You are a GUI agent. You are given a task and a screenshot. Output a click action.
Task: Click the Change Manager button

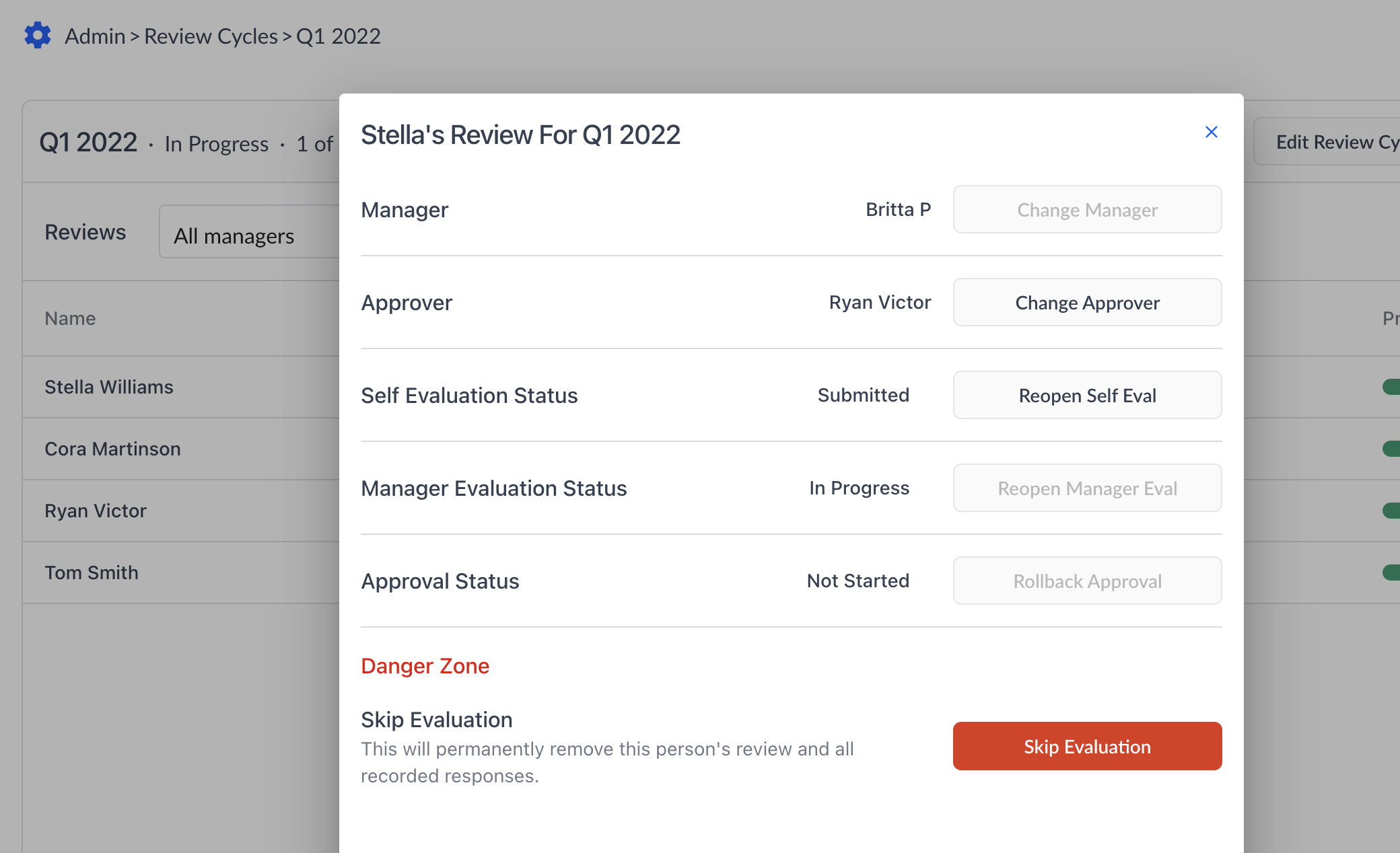coord(1087,210)
